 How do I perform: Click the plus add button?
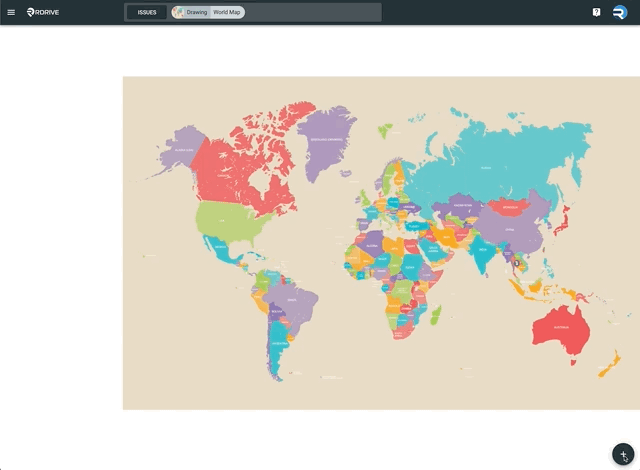[x=623, y=454]
